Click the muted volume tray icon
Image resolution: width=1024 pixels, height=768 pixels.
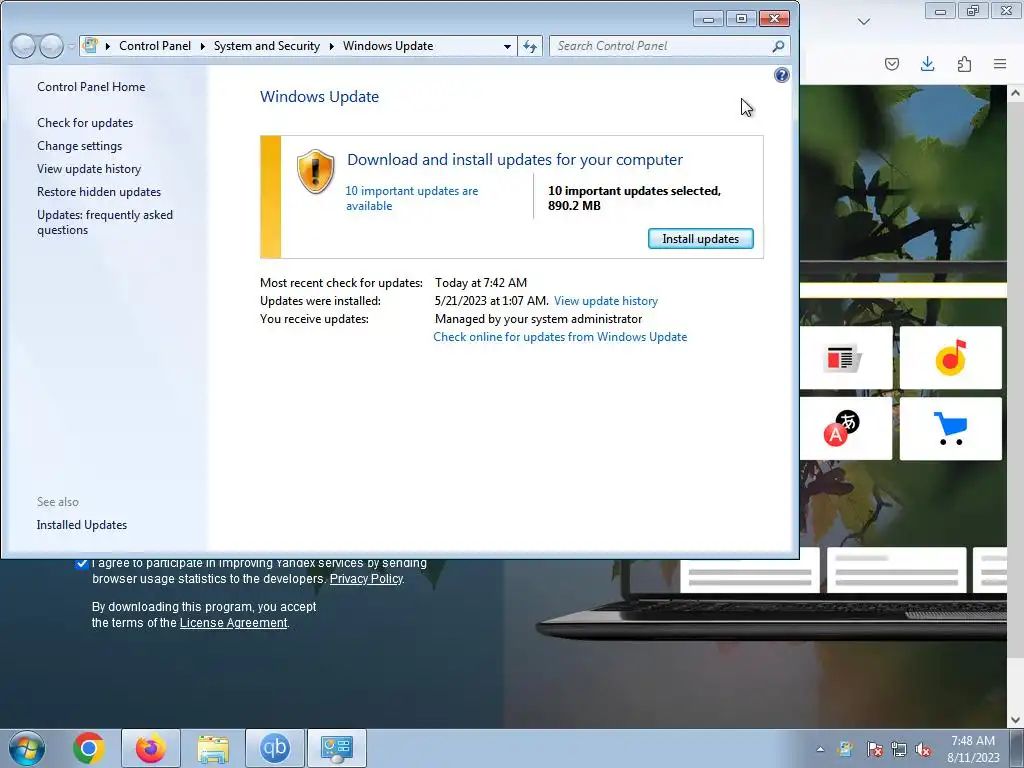(923, 749)
